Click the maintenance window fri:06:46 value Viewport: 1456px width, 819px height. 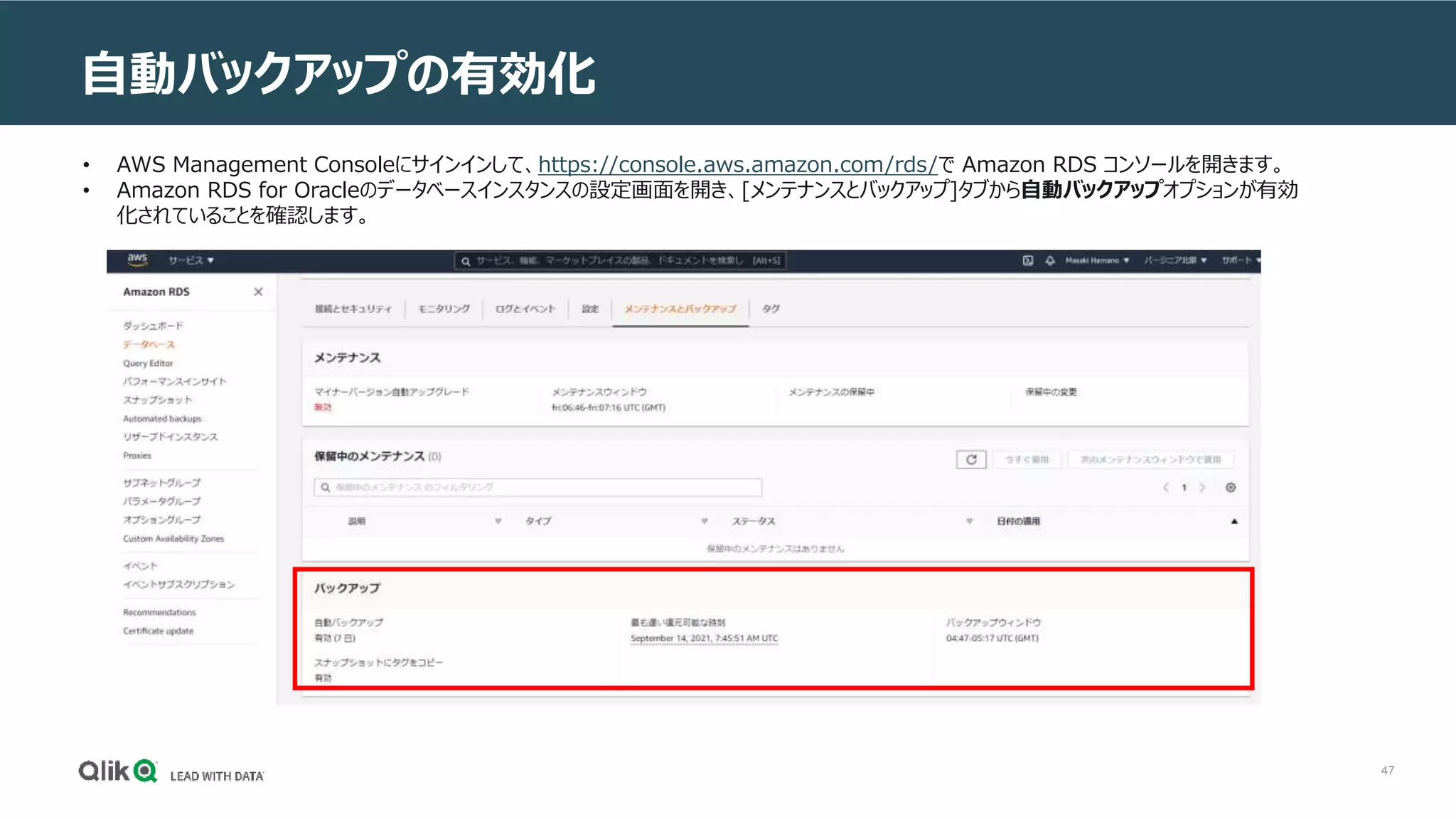tap(609, 407)
